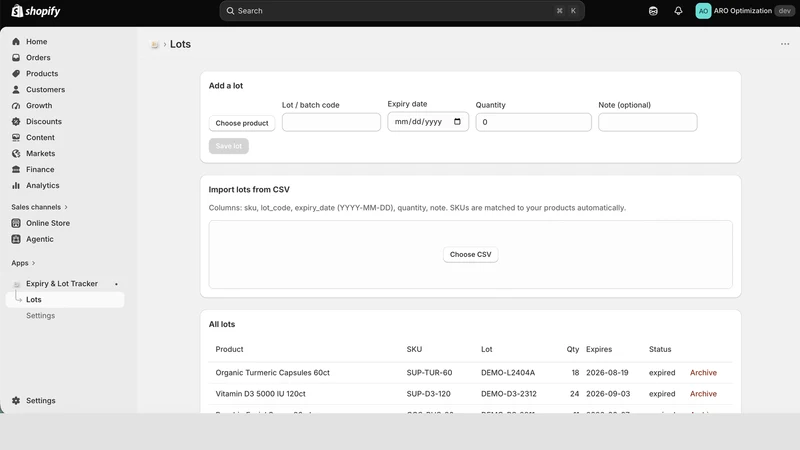
Task: Open the Growth gauge icon
Action: (16, 106)
